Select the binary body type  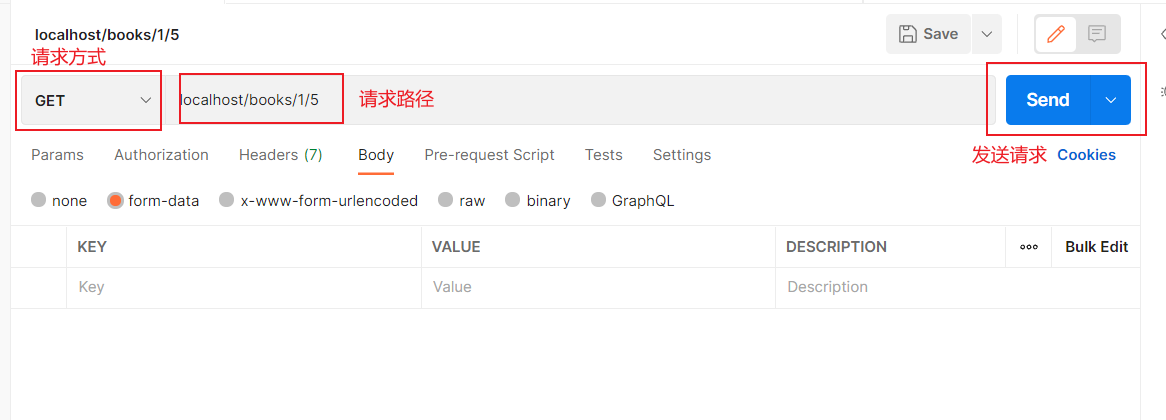tap(538, 201)
